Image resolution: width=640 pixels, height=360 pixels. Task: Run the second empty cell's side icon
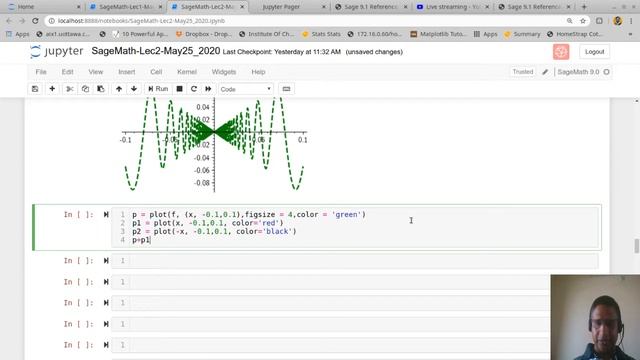106,282
